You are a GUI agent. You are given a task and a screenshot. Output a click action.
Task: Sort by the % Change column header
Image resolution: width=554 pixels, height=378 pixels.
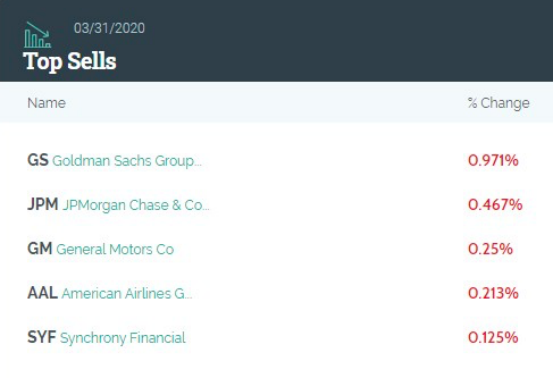click(x=499, y=103)
